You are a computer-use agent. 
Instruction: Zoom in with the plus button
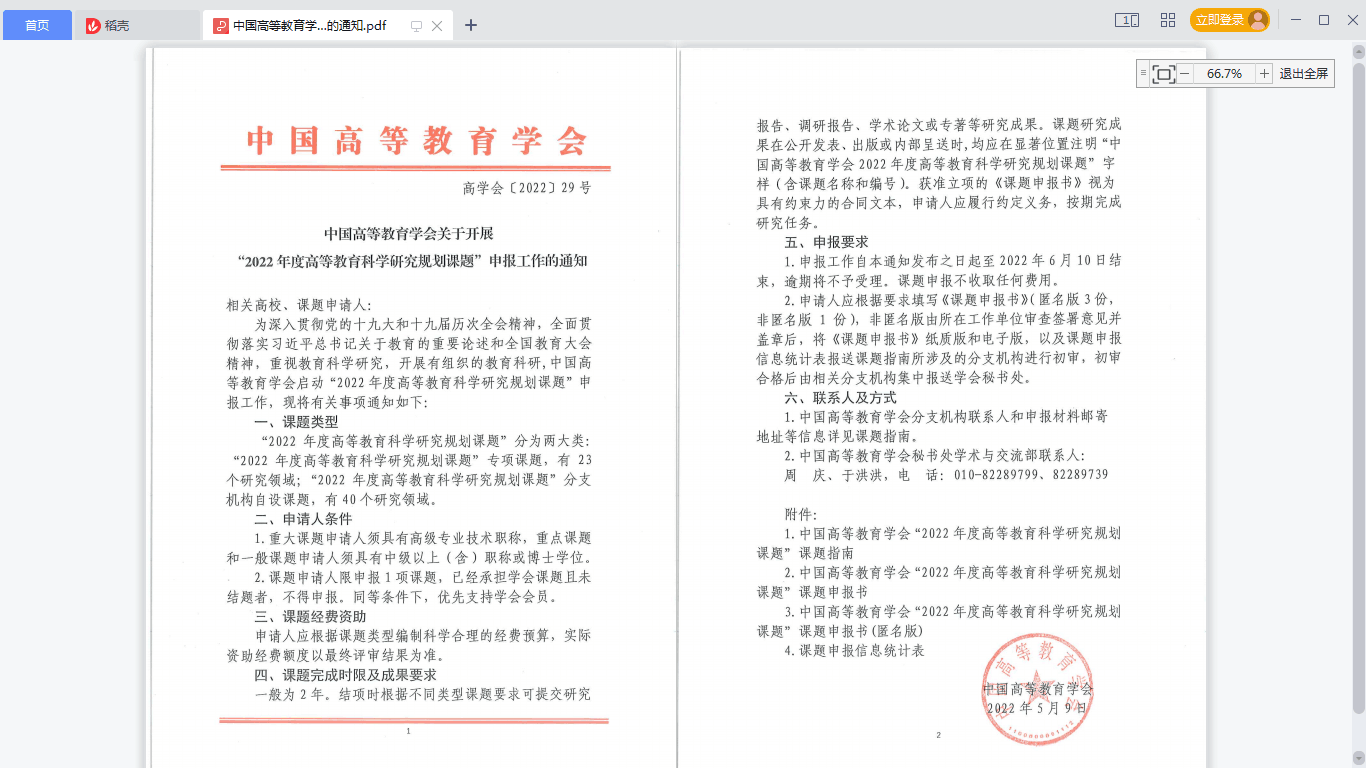point(1264,74)
